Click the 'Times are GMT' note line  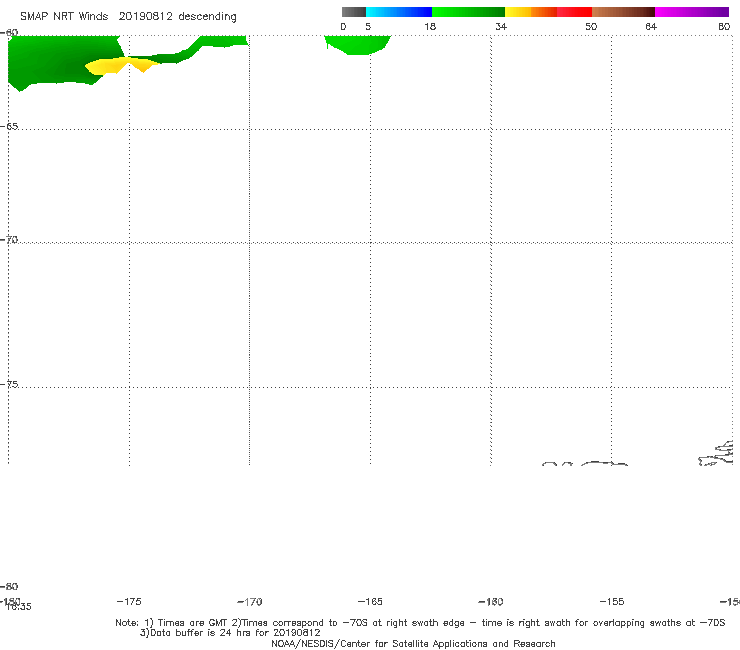tap(420, 623)
